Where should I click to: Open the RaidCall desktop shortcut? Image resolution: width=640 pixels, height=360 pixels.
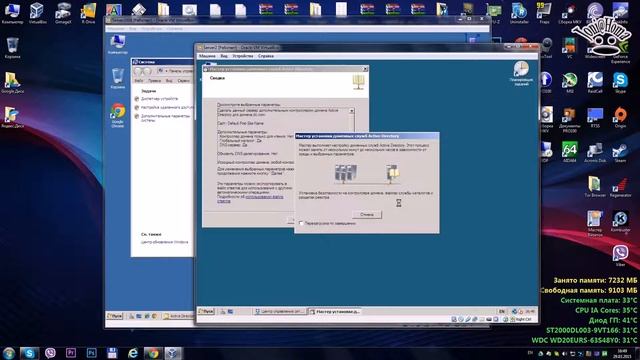tap(595, 82)
